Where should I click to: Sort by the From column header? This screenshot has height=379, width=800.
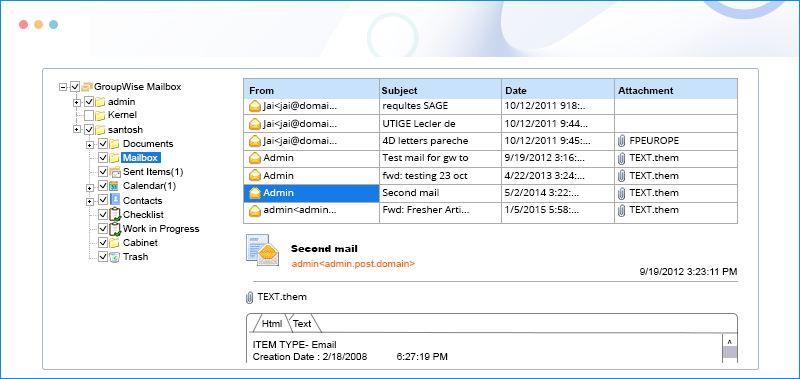tap(311, 90)
